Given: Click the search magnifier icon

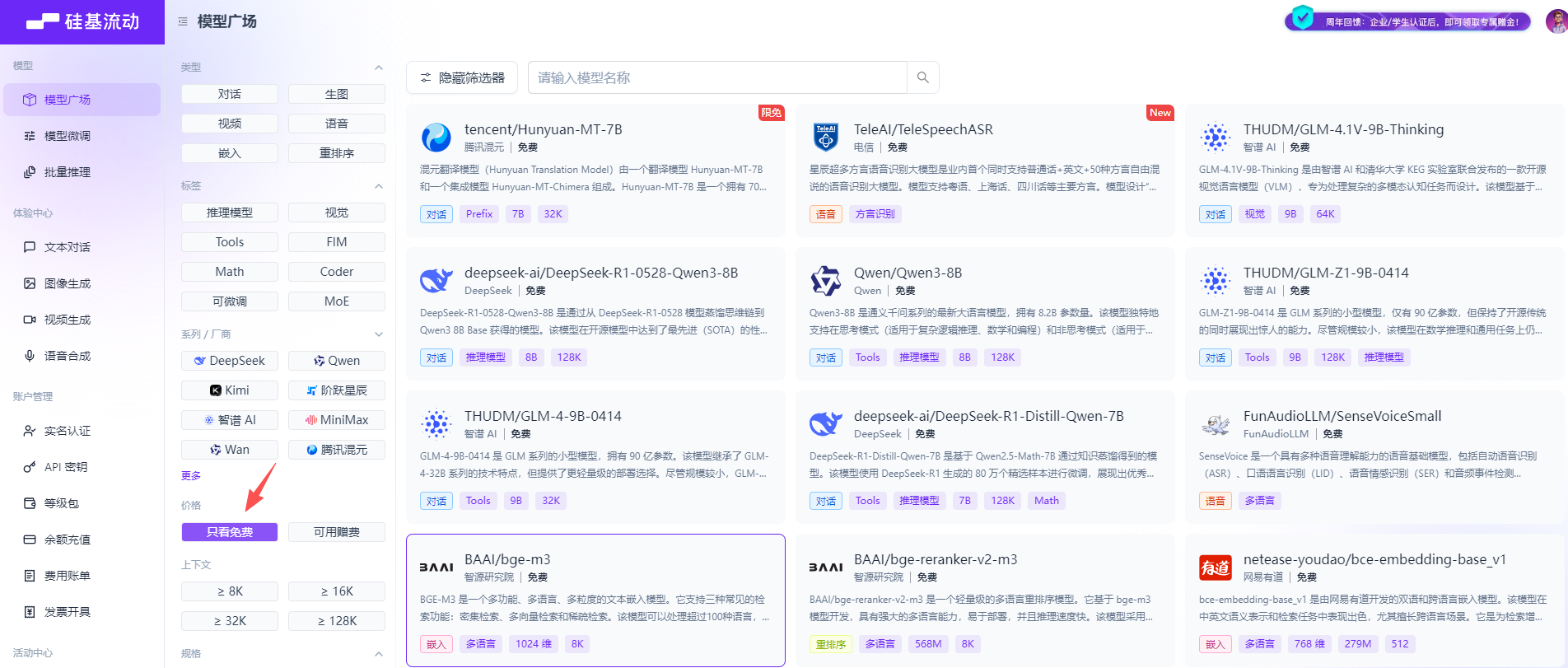Looking at the screenshot, I should tap(922, 77).
